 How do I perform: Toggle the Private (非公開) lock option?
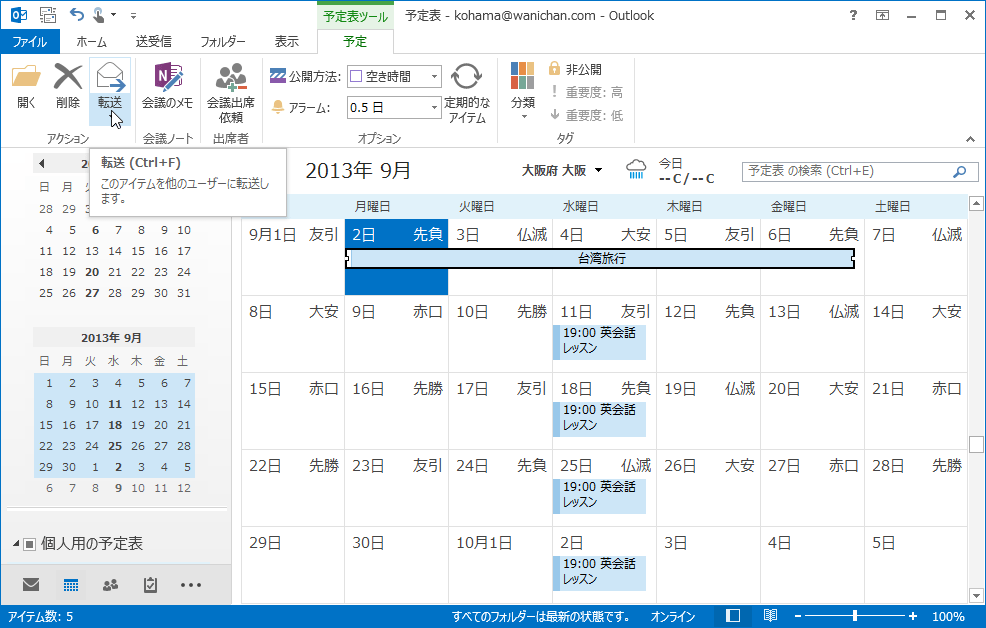click(575, 69)
